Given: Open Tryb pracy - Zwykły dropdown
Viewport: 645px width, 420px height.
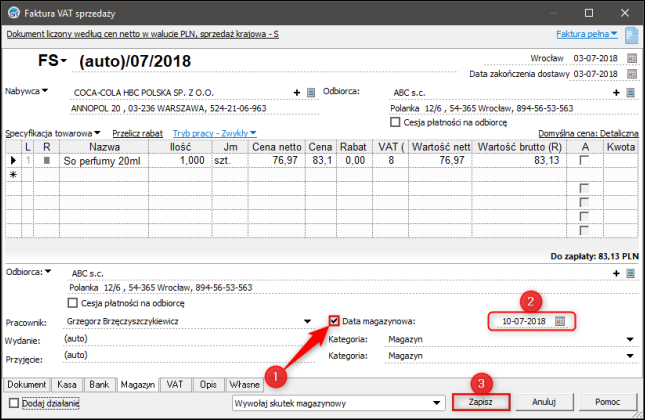Looking at the screenshot, I should (214, 133).
